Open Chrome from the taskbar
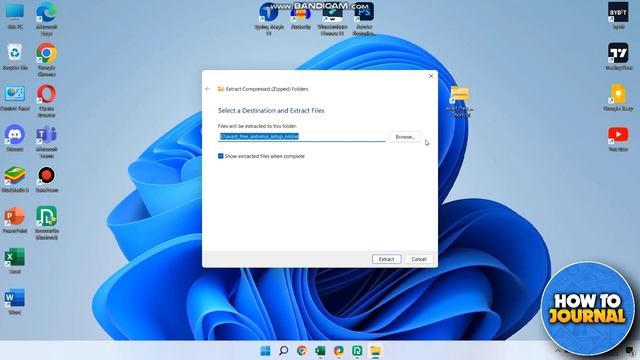Viewport: 640px width, 360px height. 302,351
